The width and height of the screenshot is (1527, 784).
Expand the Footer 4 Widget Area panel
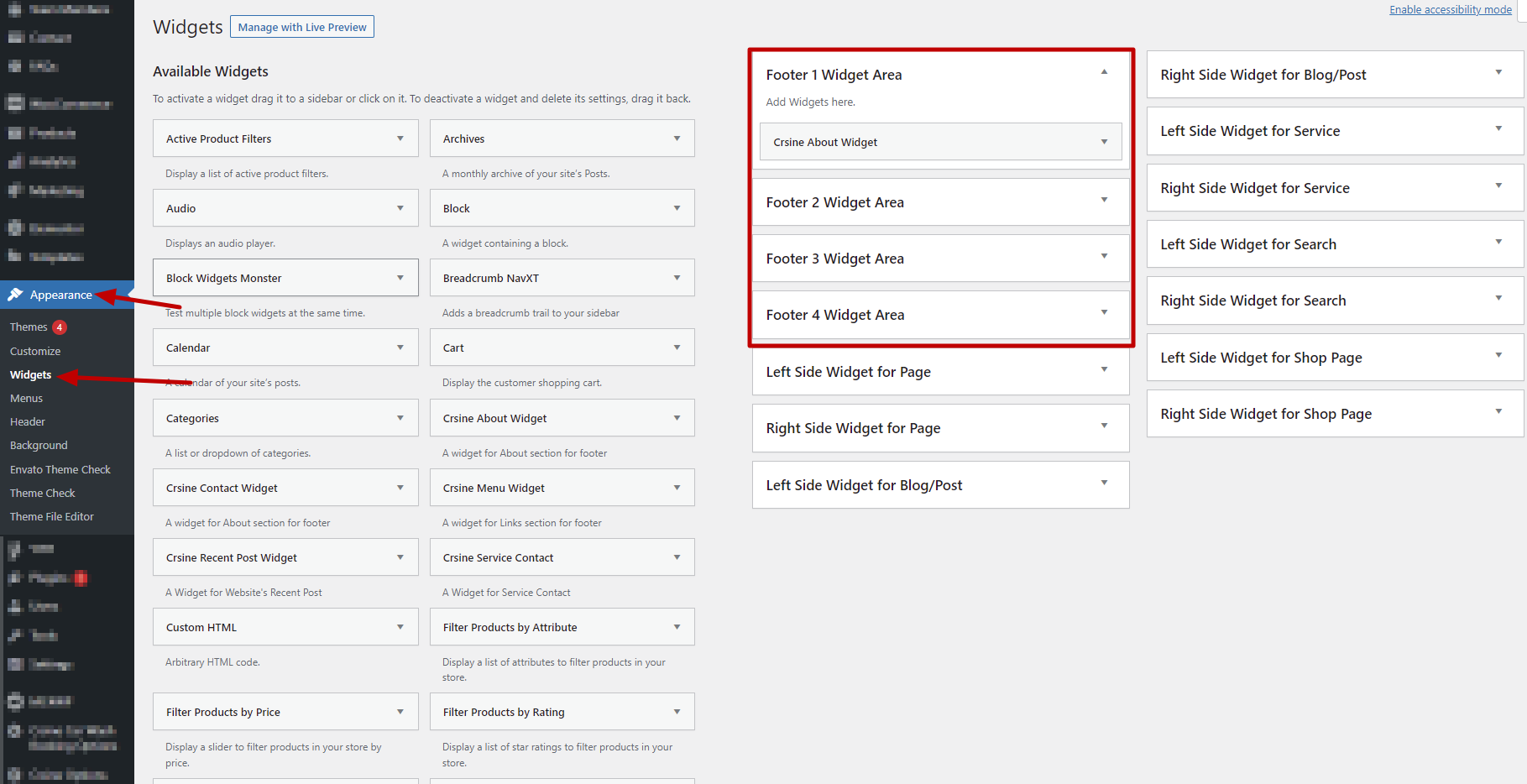(x=1104, y=312)
